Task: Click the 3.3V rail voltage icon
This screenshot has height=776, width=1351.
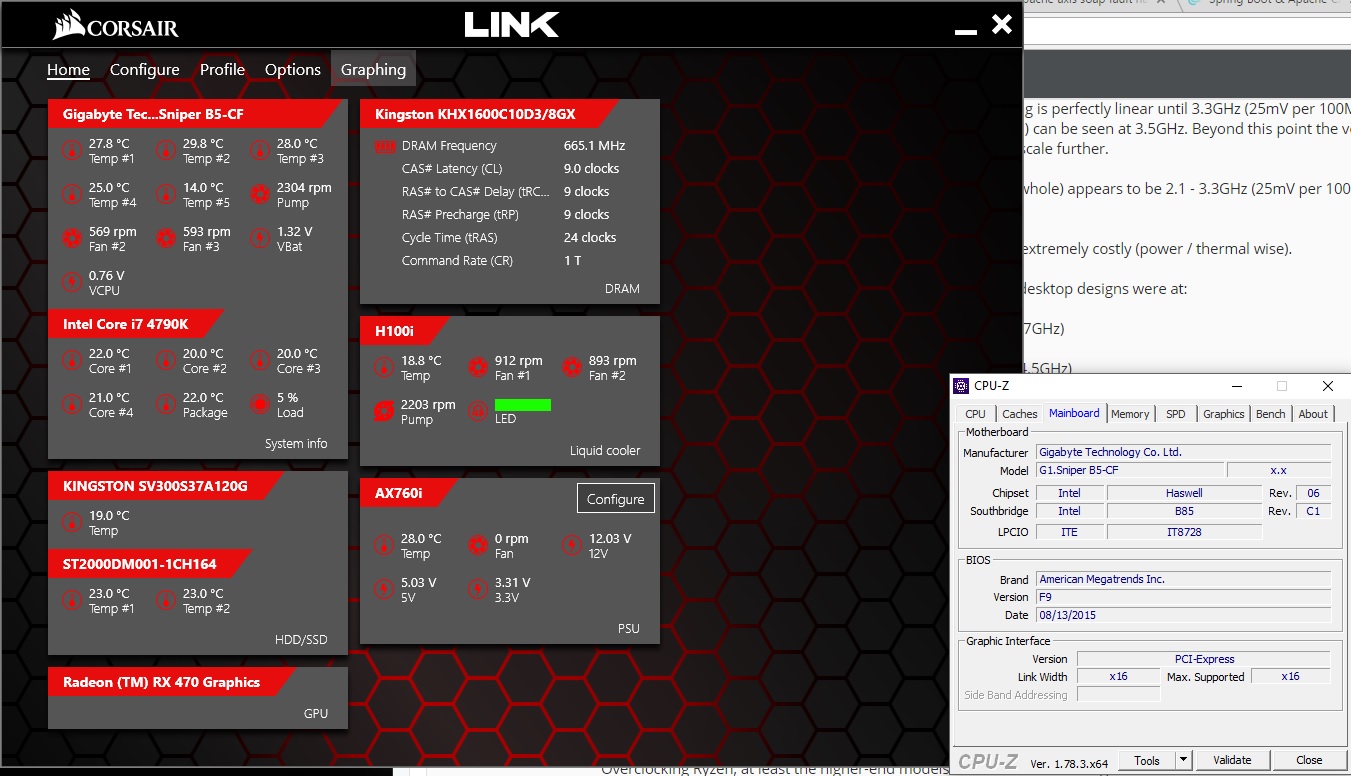Action: coord(478,589)
